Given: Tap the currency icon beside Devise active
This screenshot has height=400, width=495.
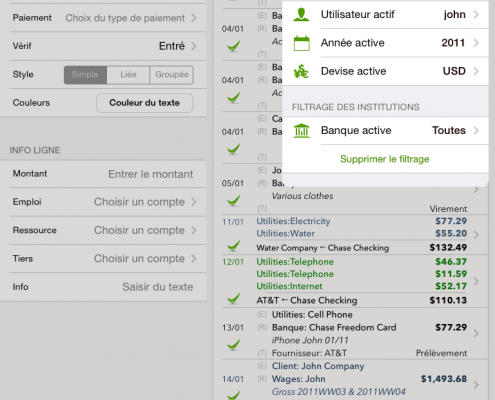Looking at the screenshot, I should pyautogui.click(x=301, y=71).
